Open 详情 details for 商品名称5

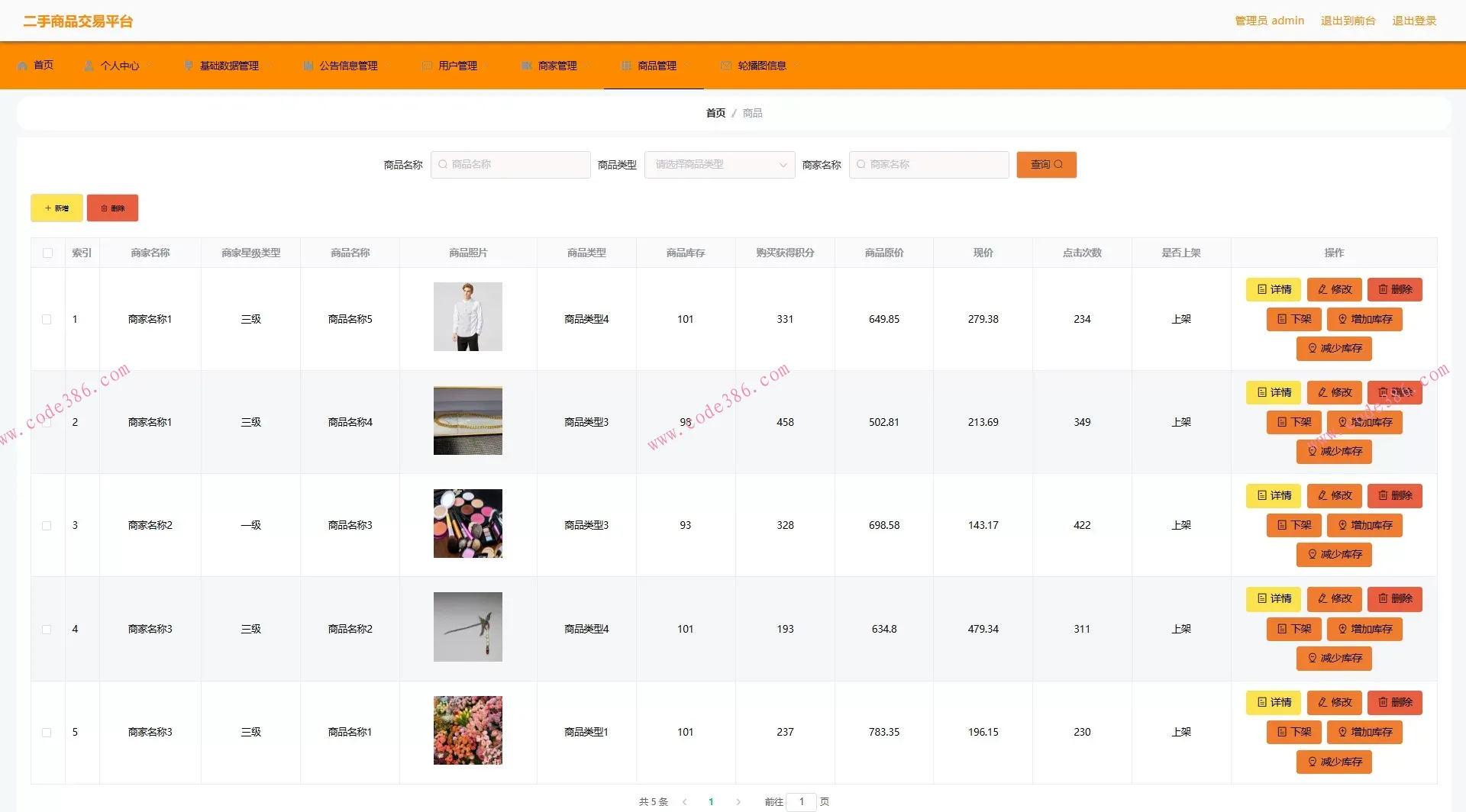click(1273, 289)
